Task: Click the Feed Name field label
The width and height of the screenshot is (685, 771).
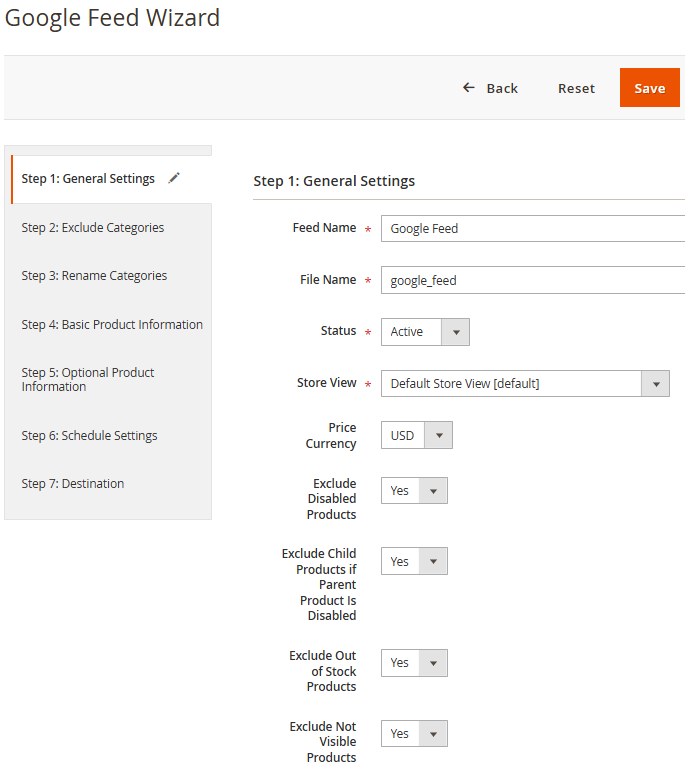Action: (x=324, y=228)
